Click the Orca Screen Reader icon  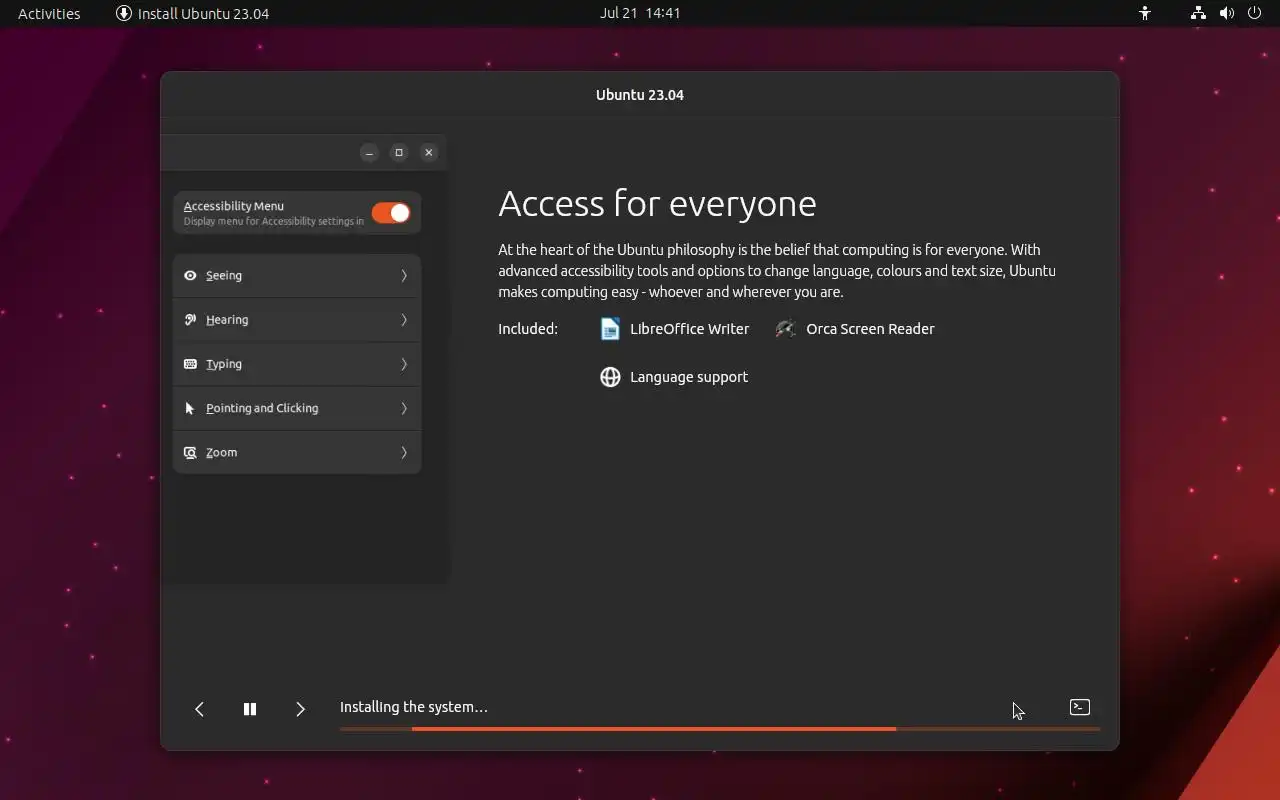(786, 329)
